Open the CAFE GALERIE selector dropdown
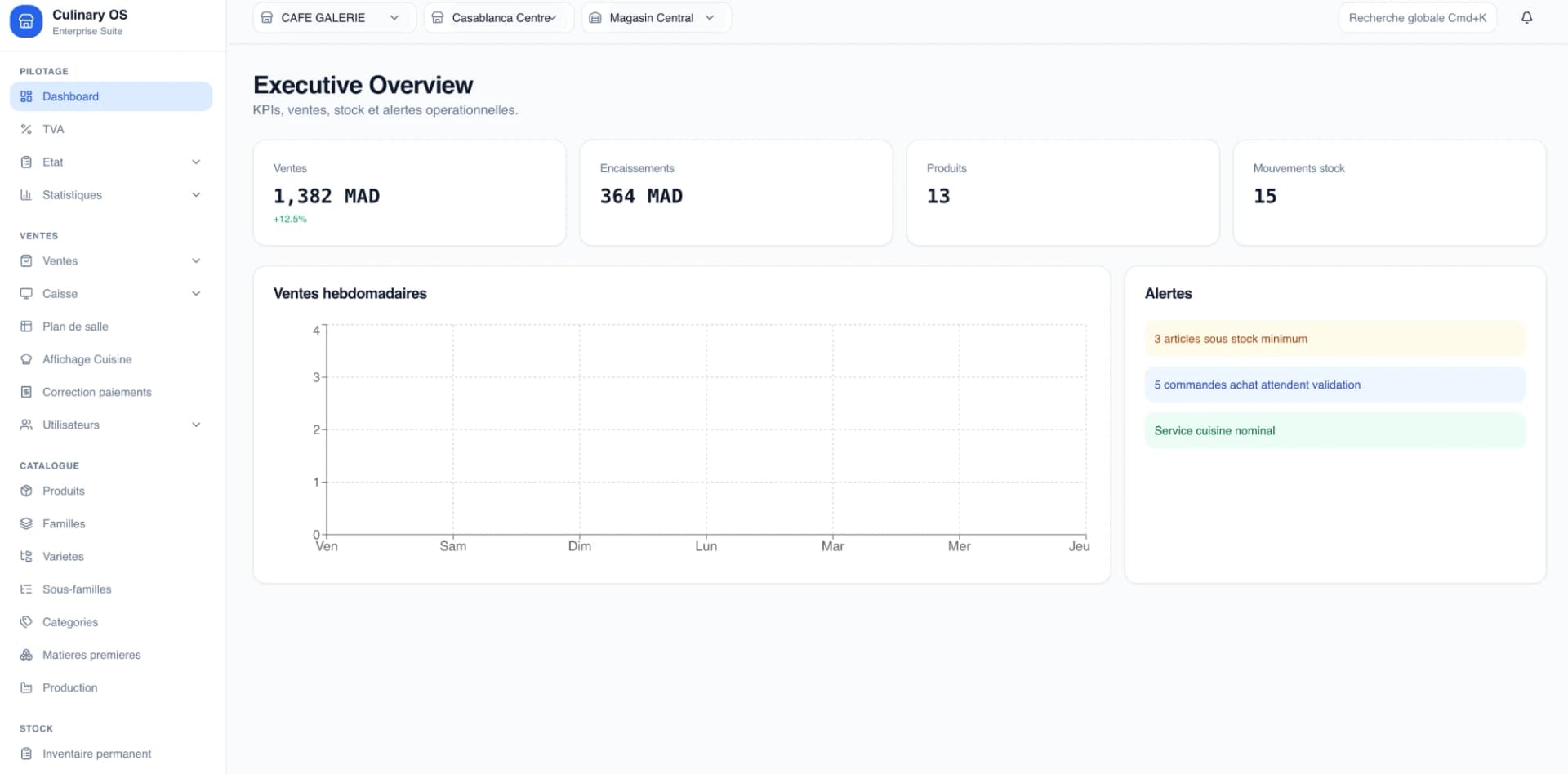Viewport: 1568px width, 774px height. coord(335,17)
